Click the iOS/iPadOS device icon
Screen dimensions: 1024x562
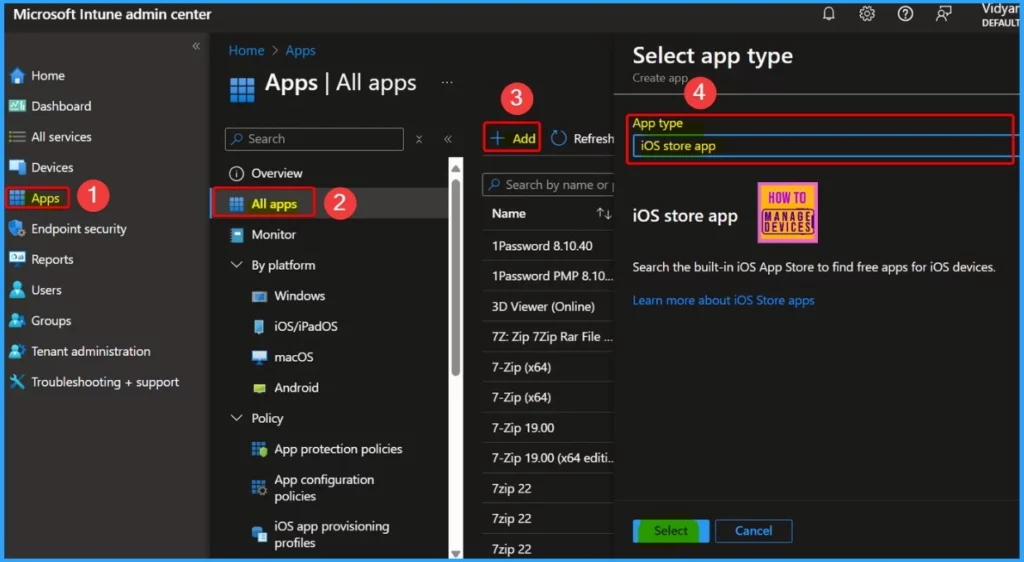tap(259, 326)
